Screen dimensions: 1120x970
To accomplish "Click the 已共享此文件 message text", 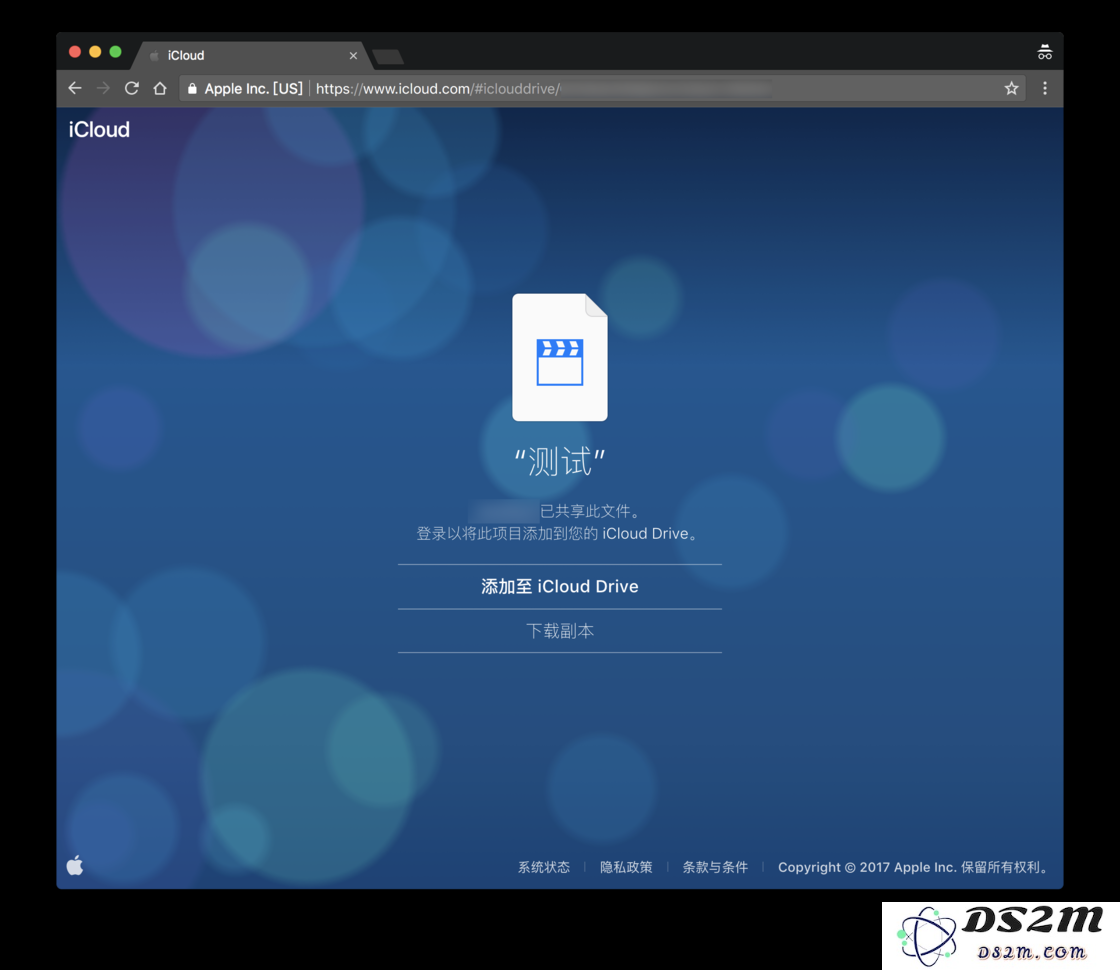I will 590,511.
